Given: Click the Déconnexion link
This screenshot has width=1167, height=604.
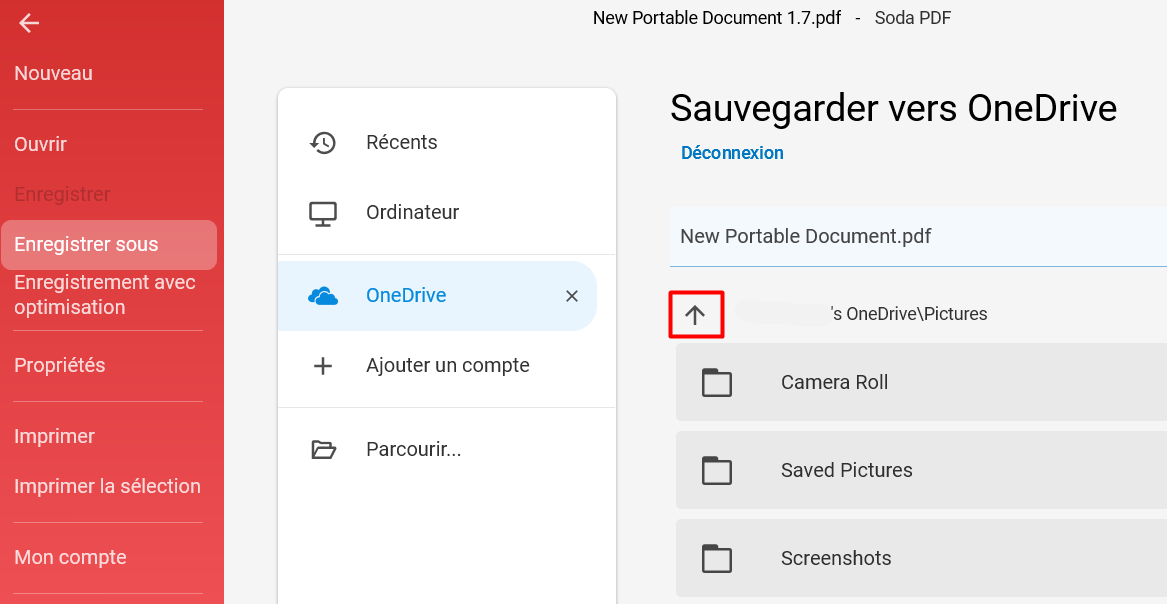Looking at the screenshot, I should pyautogui.click(x=732, y=153).
